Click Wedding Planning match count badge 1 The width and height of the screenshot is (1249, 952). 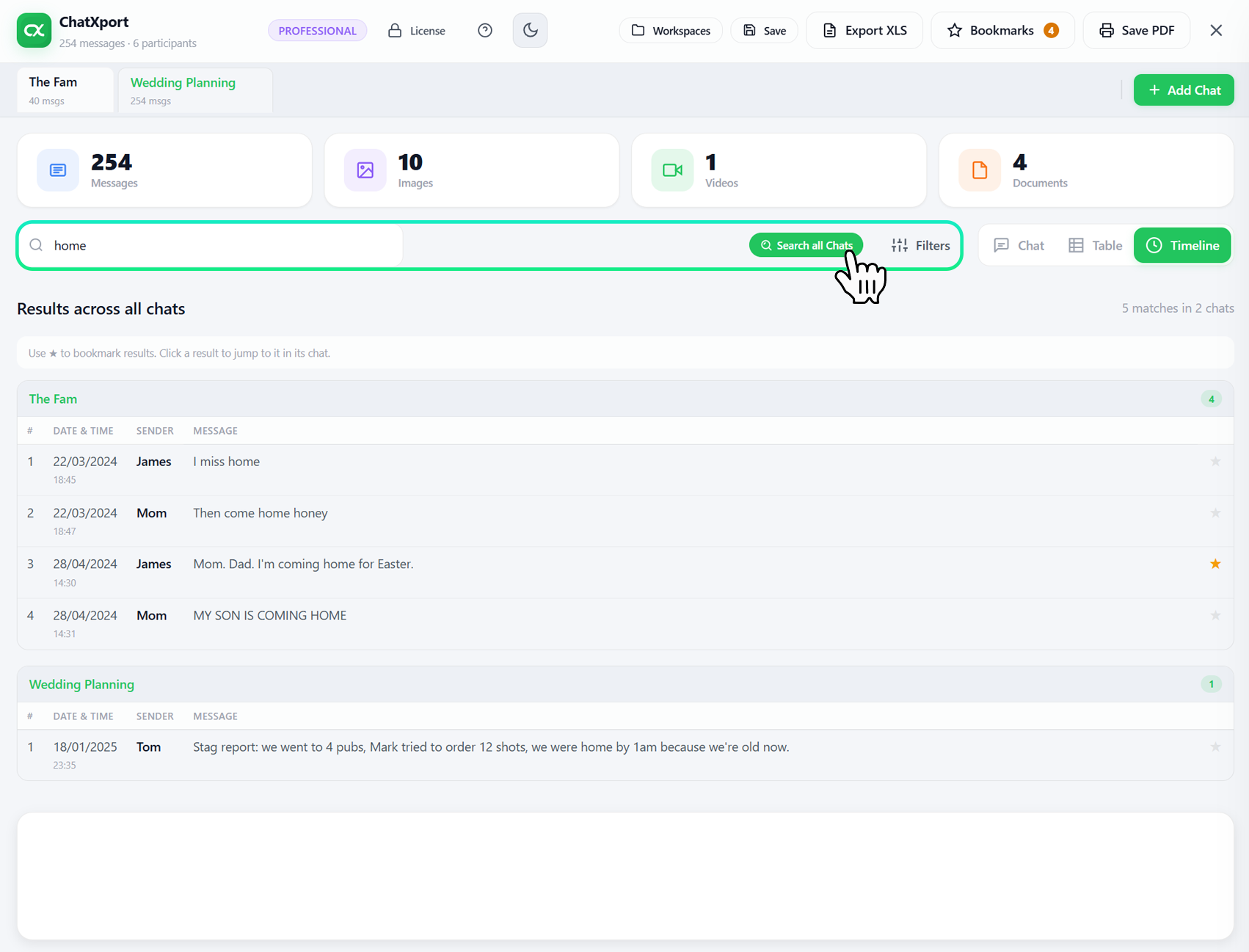(1211, 684)
